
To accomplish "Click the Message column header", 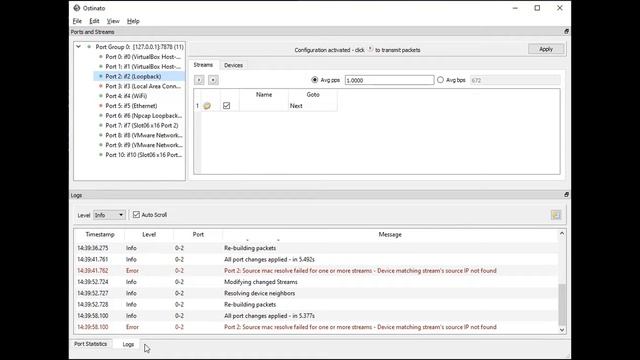I will point(390,235).
